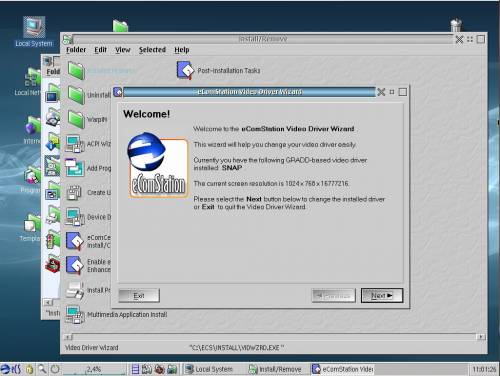This screenshot has height=376, width=500.
Task: Select the Add Programs icon
Action: (x=75, y=168)
